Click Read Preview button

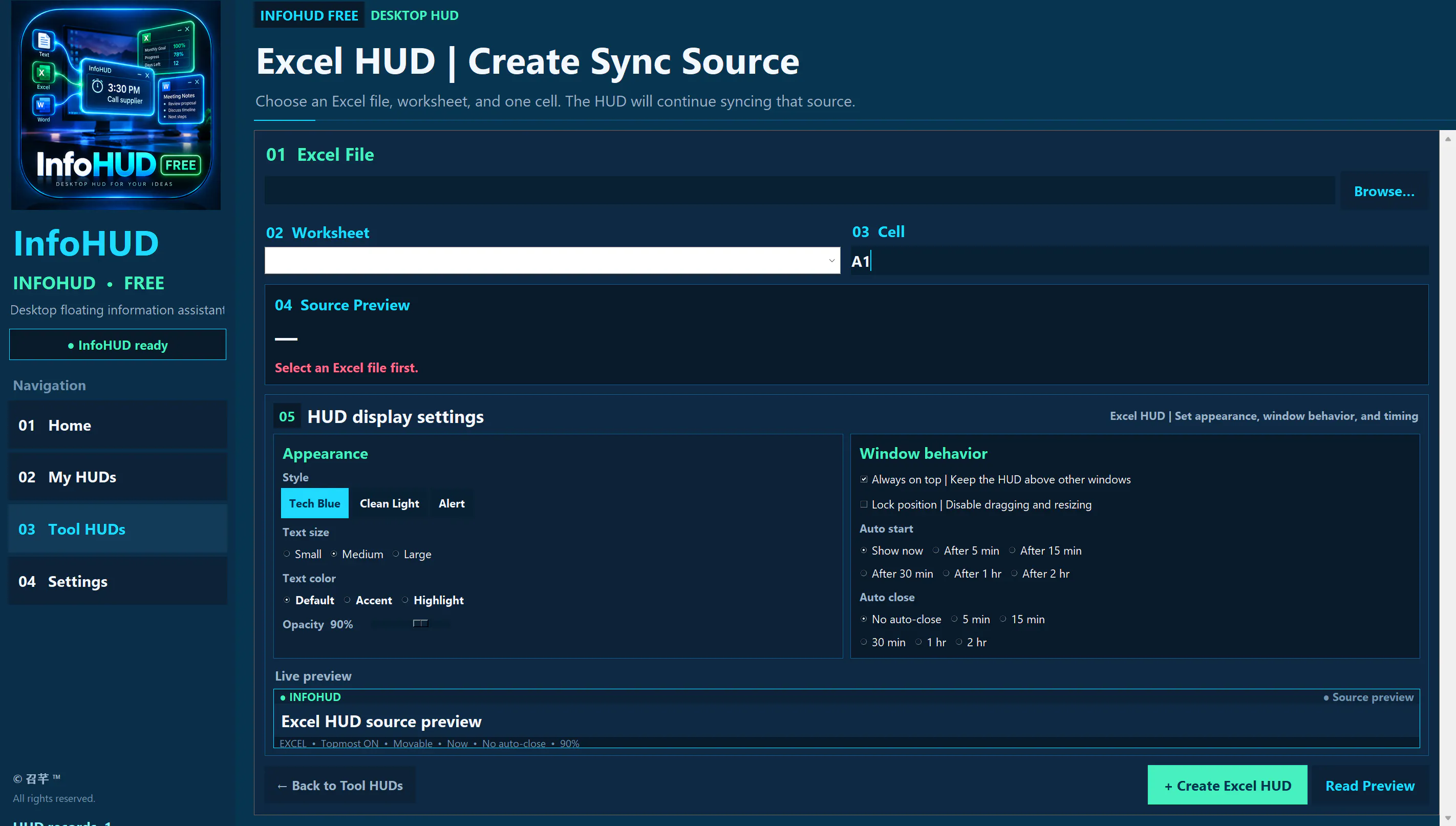[x=1369, y=785]
